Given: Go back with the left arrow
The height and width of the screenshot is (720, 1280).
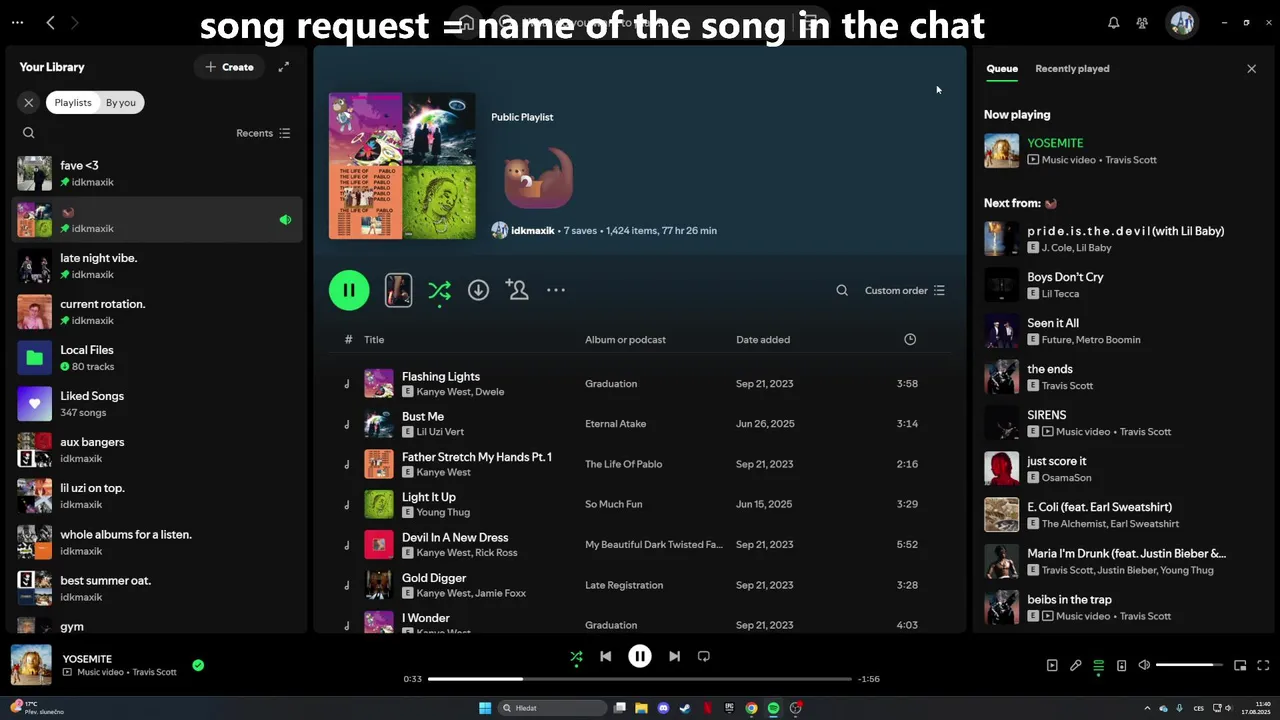Looking at the screenshot, I should (x=50, y=22).
